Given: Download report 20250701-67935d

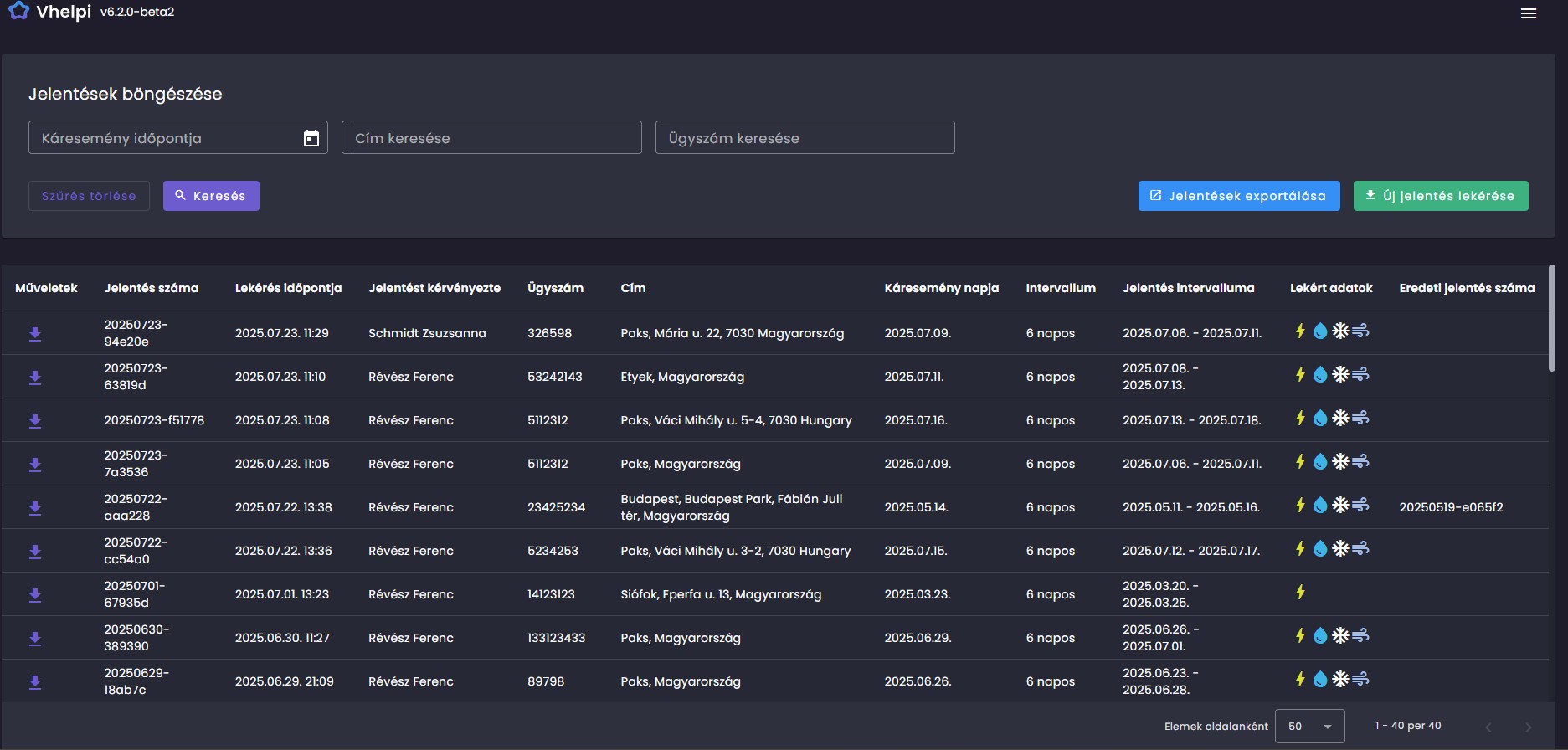Looking at the screenshot, I should pyautogui.click(x=35, y=595).
